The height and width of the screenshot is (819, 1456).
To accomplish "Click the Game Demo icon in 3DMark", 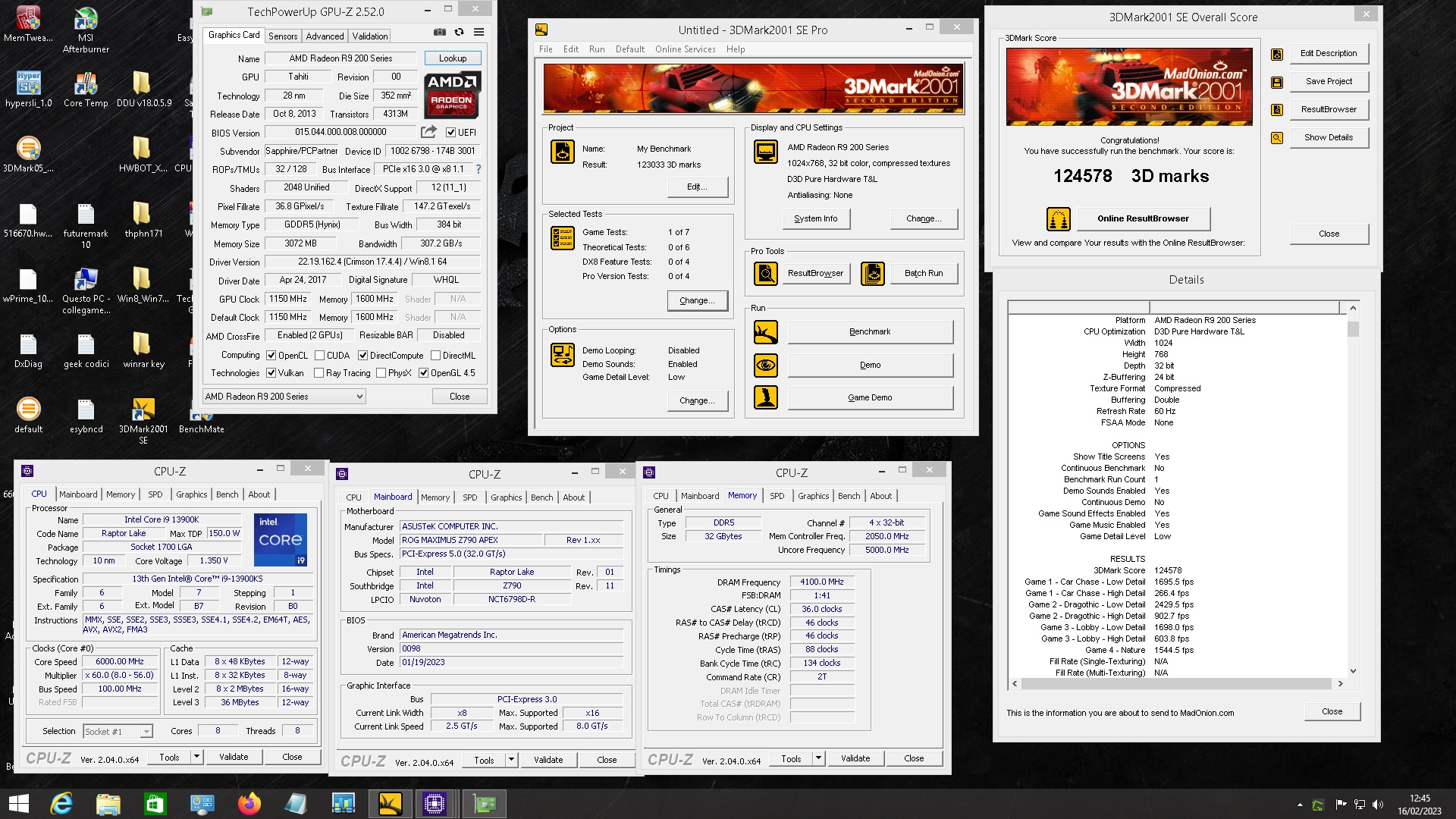I will 766,397.
